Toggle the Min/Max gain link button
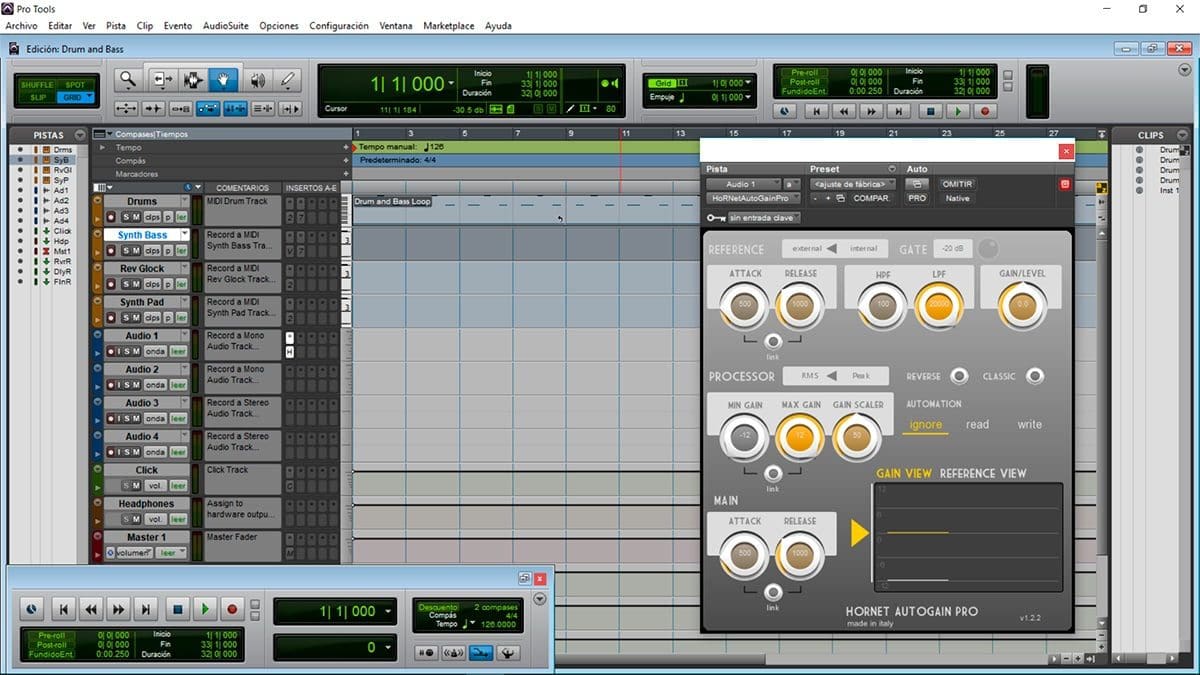This screenshot has height=675, width=1200. (x=773, y=474)
